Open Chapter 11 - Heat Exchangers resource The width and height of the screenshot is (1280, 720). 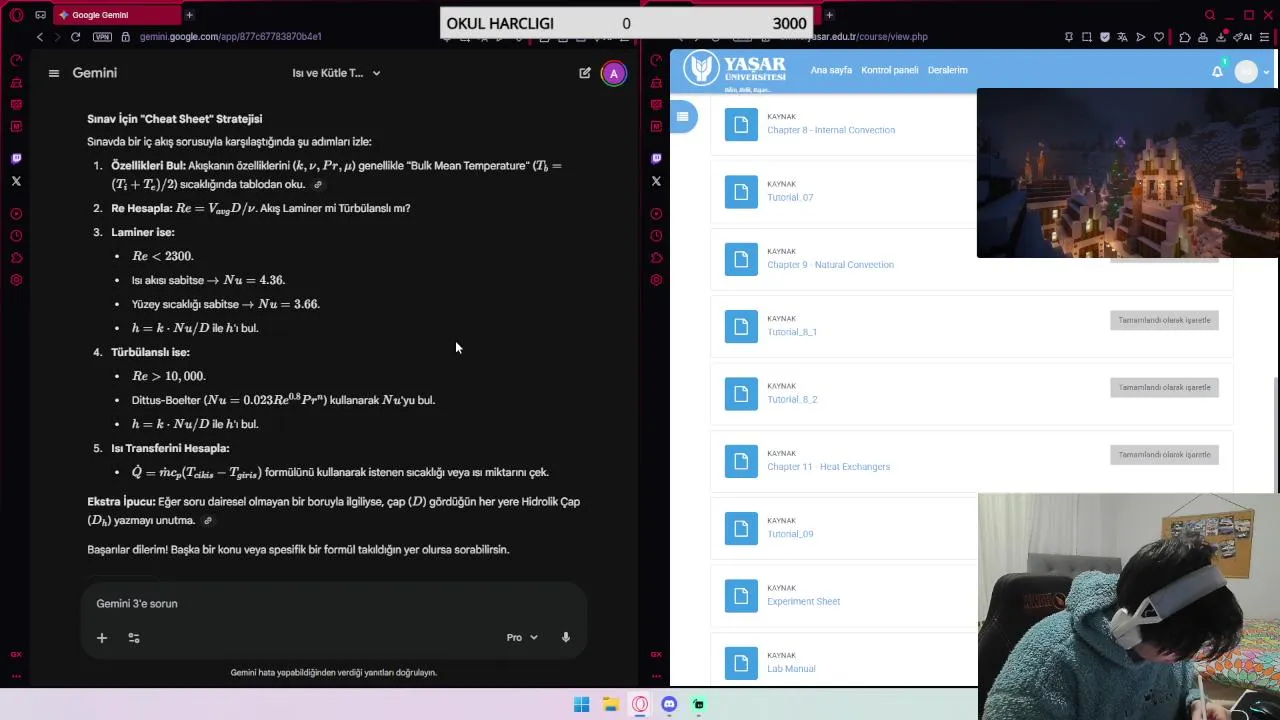(x=828, y=467)
